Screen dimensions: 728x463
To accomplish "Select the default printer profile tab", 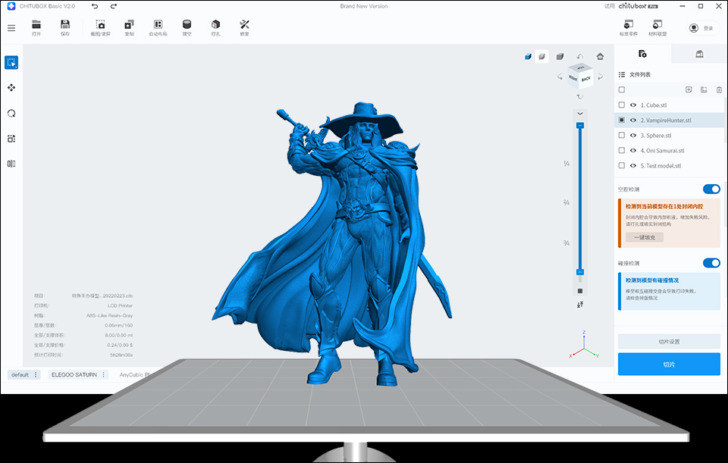I will [24, 374].
